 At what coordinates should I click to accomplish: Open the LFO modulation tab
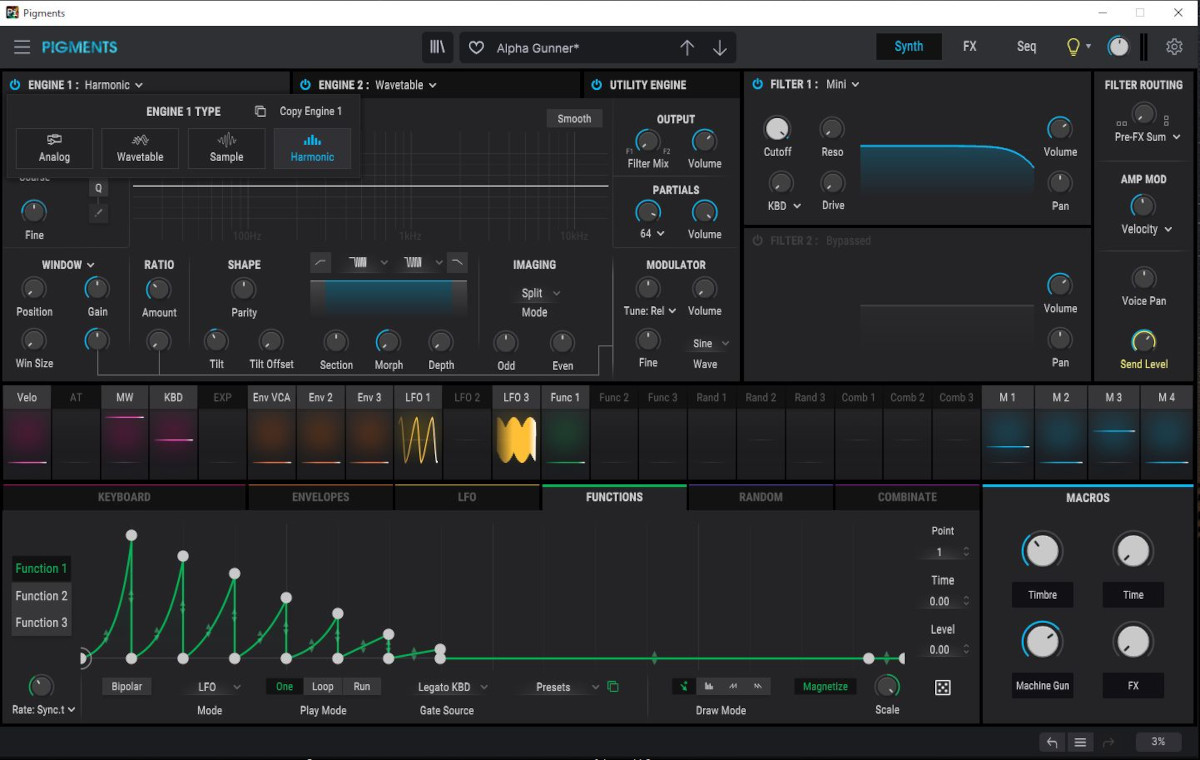pyautogui.click(x=467, y=497)
